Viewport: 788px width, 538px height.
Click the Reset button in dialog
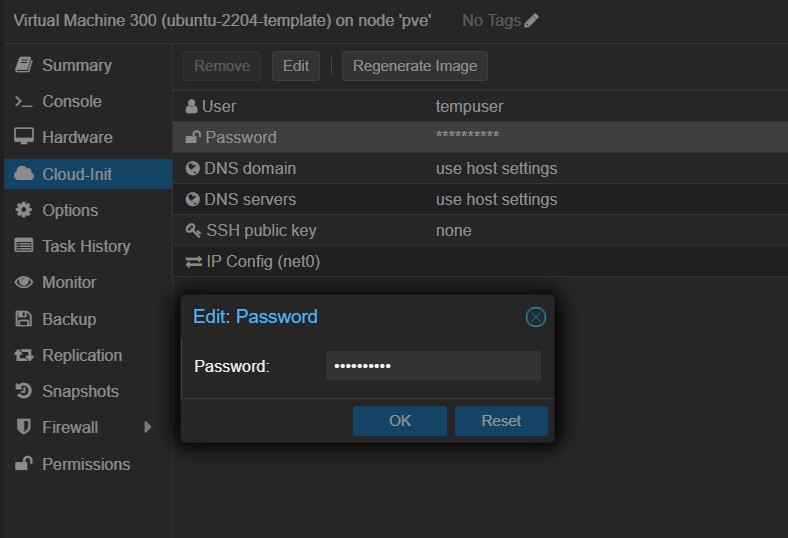pos(501,421)
